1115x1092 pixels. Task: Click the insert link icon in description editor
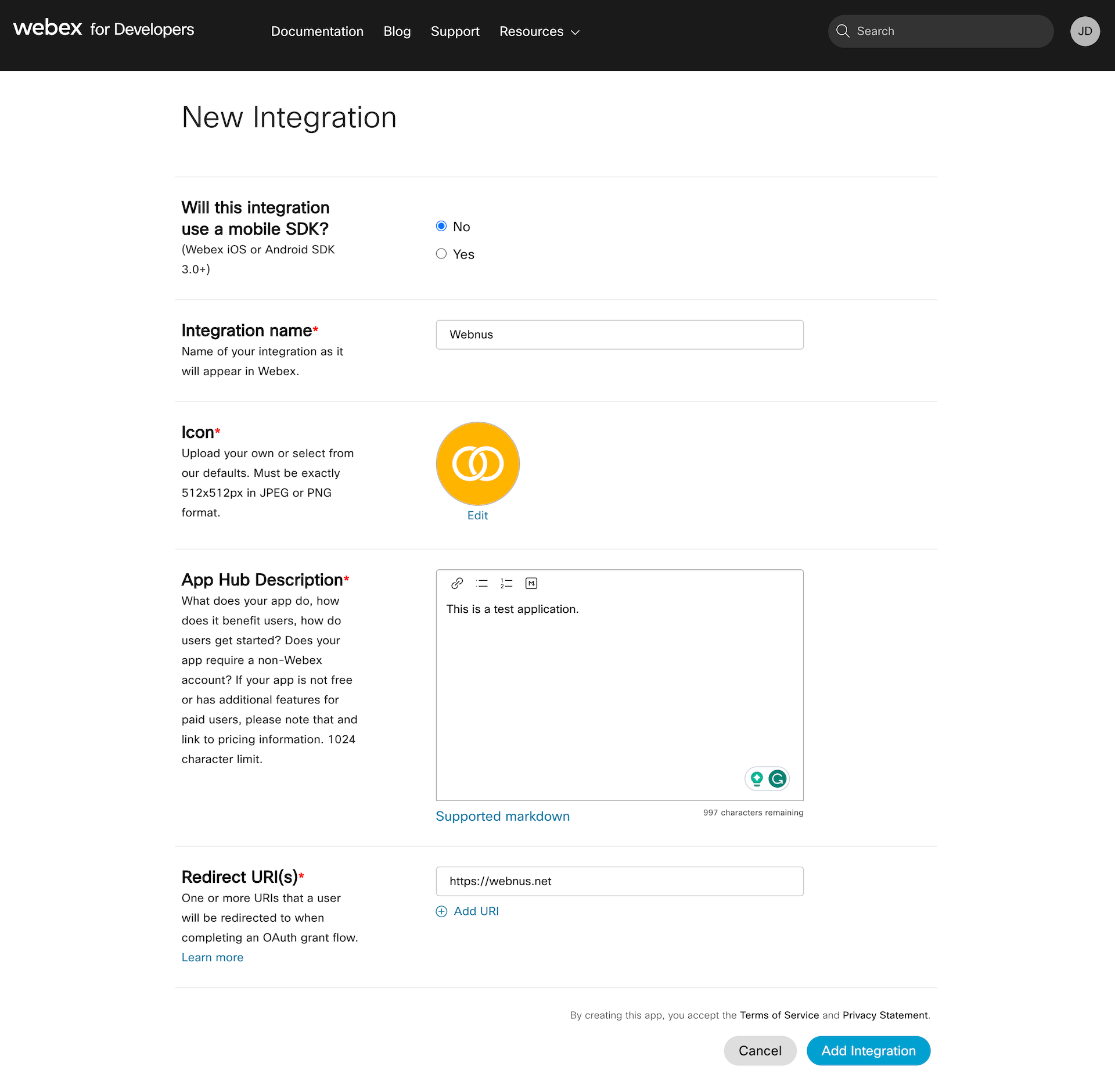457,583
